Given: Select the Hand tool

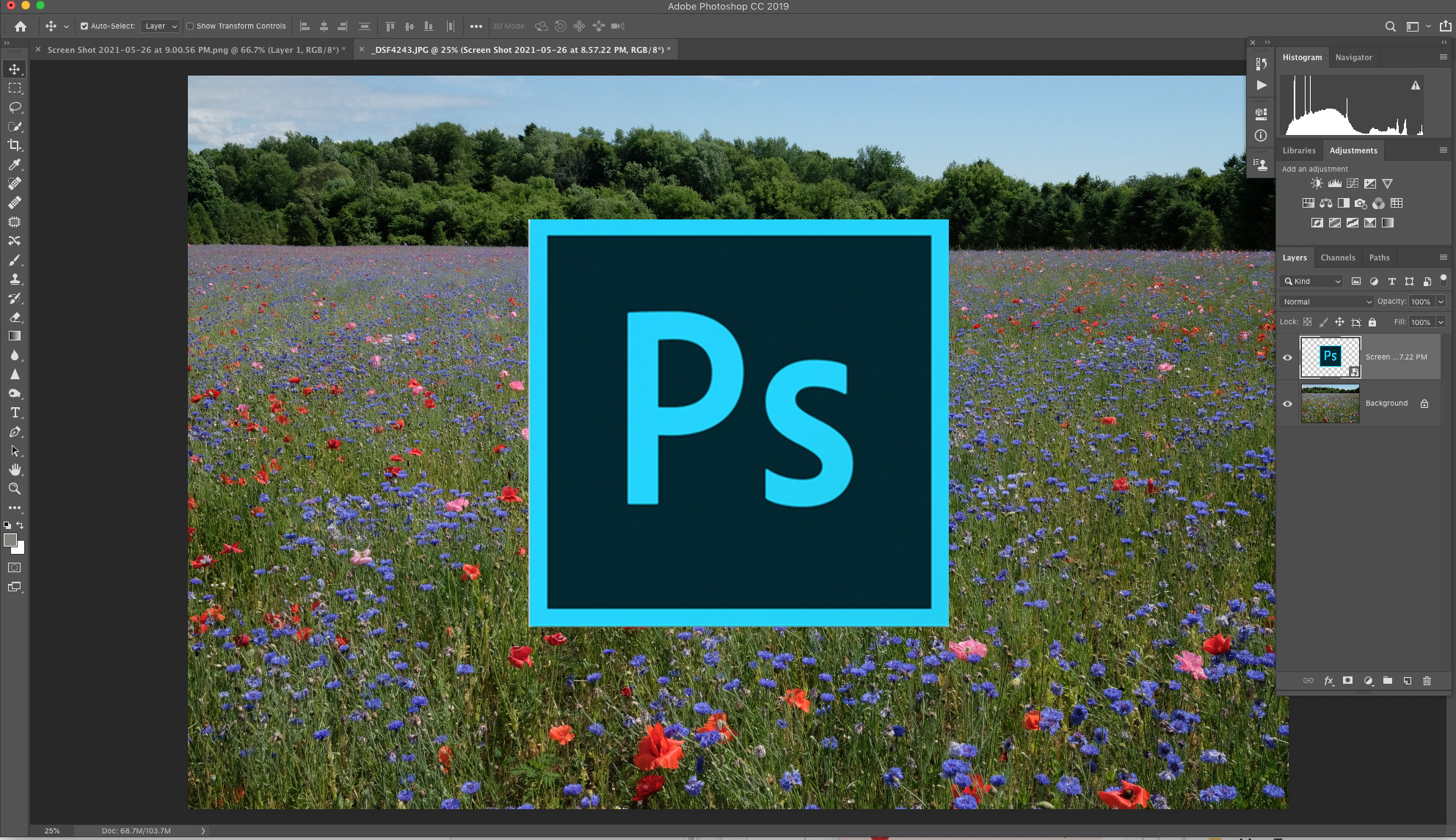Looking at the screenshot, I should (15, 470).
